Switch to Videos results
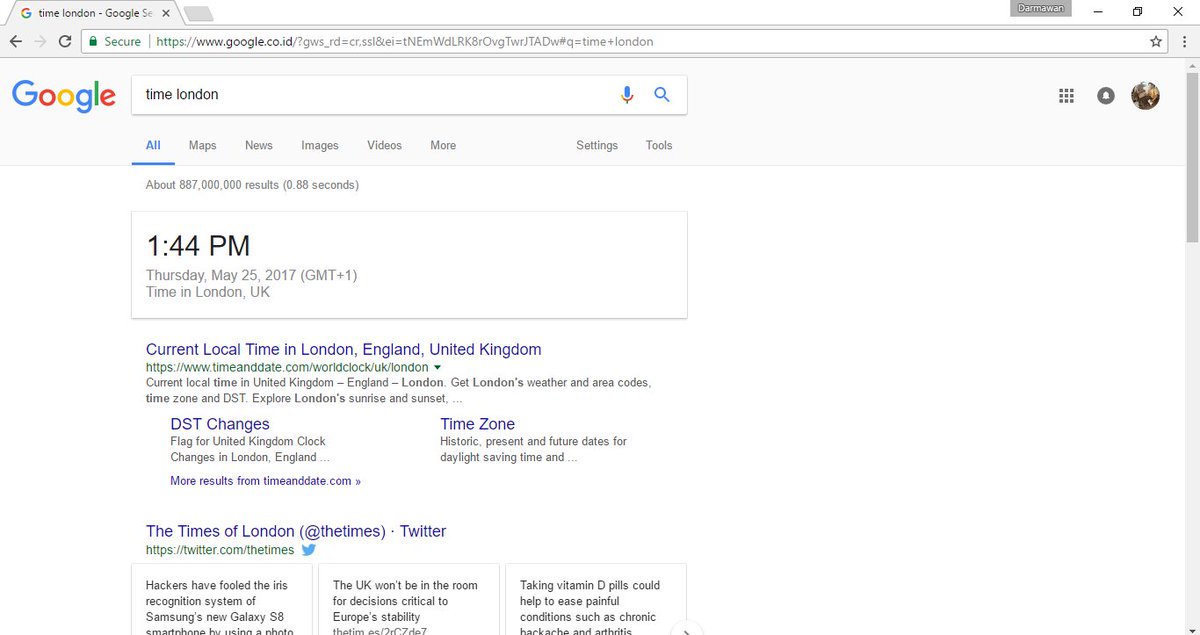 tap(384, 145)
